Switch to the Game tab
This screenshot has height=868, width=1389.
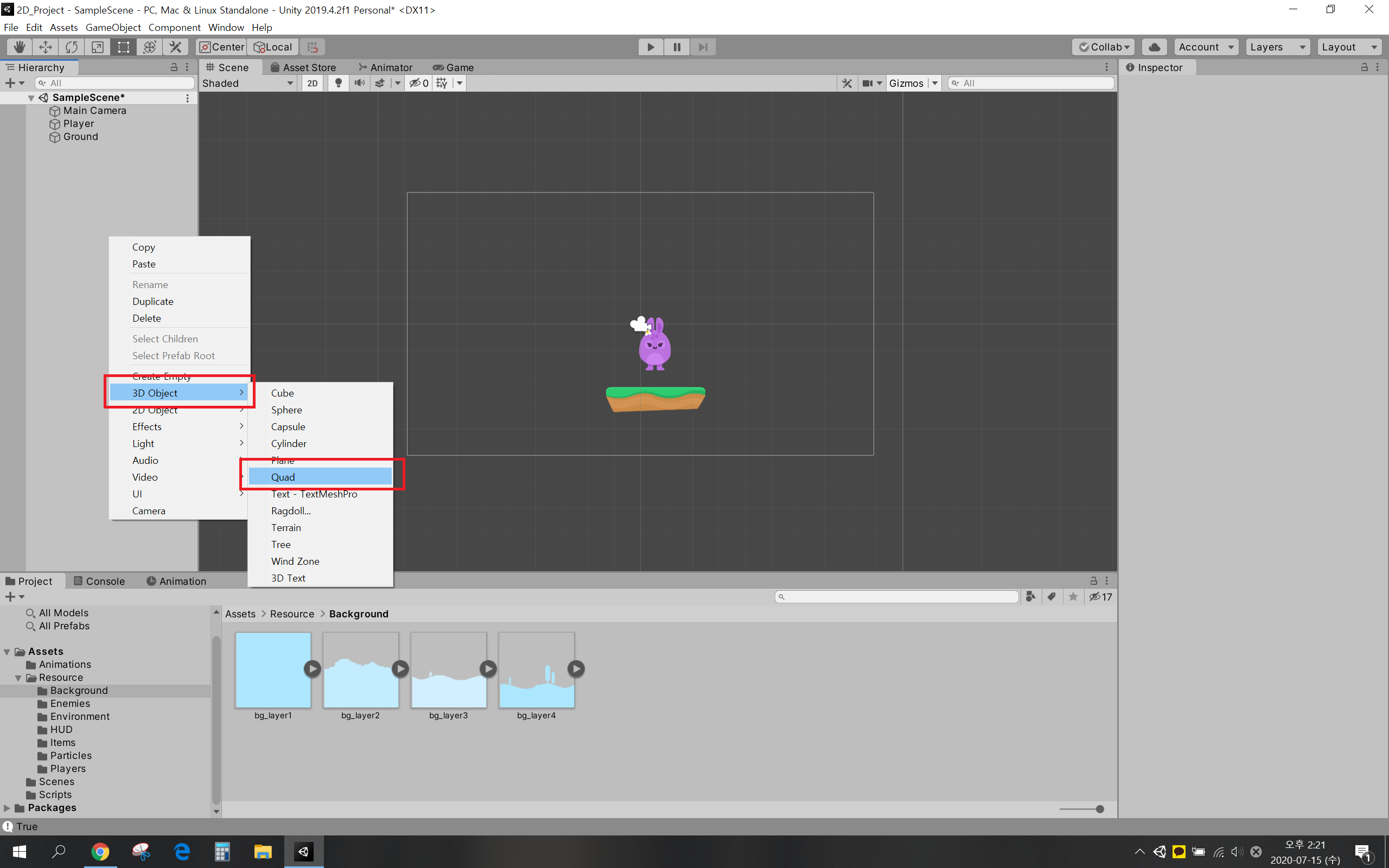pos(454,67)
